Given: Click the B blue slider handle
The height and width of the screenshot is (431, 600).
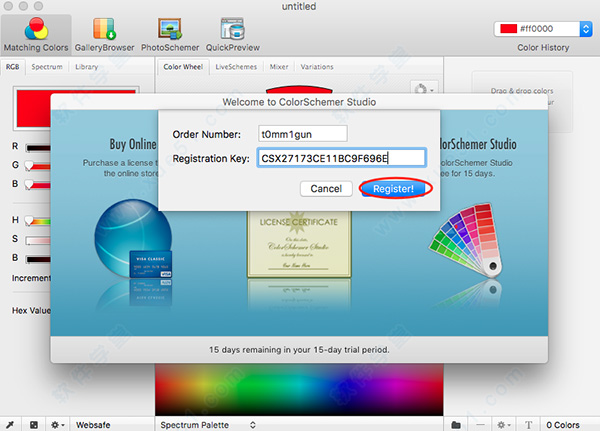Looking at the screenshot, I should [29, 184].
